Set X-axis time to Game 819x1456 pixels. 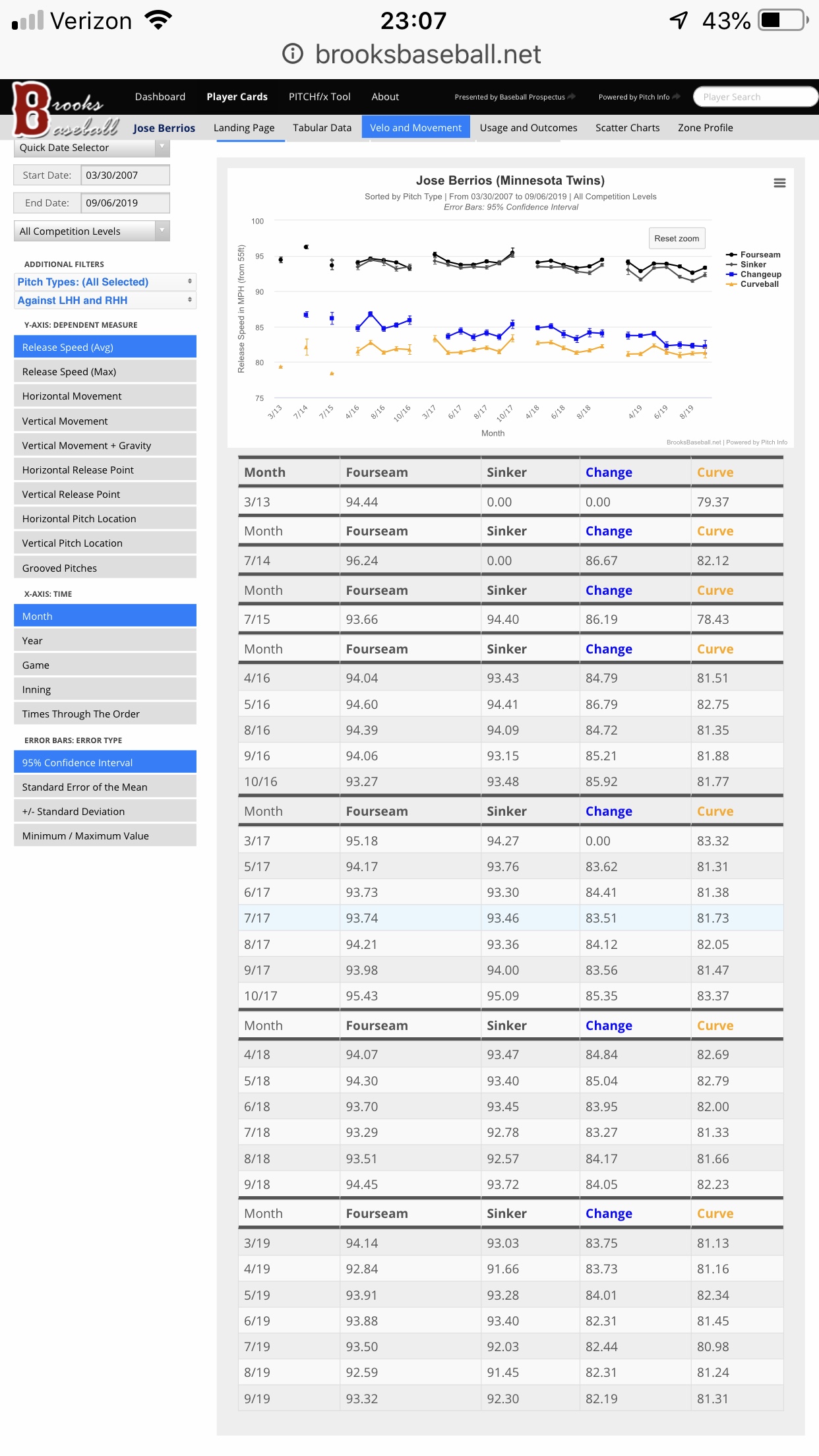point(105,665)
